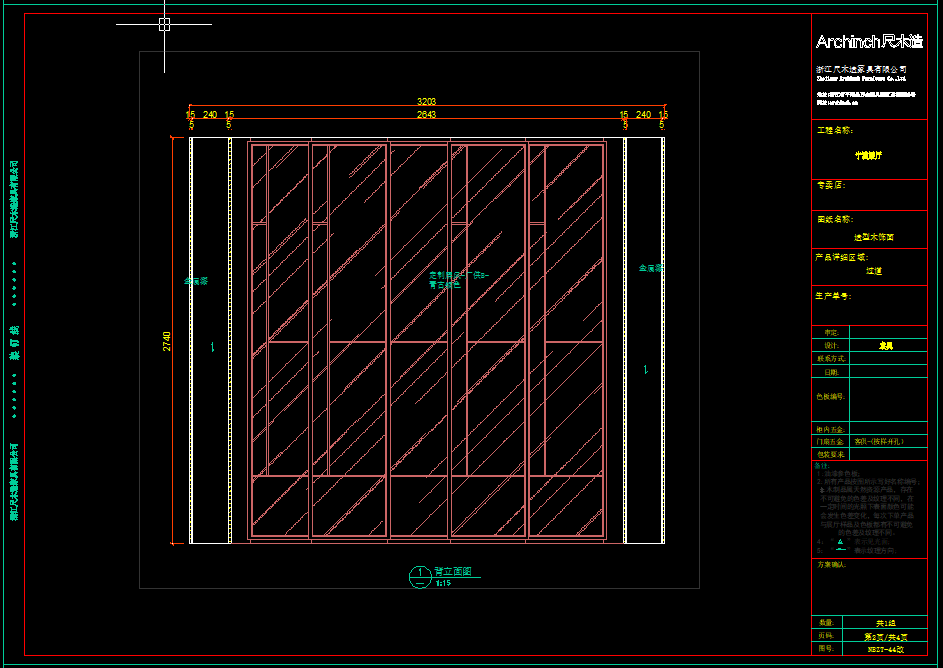Image resolution: width=943 pixels, height=668 pixels.
Task: Click the left 240 dimension label
Action: (210, 115)
